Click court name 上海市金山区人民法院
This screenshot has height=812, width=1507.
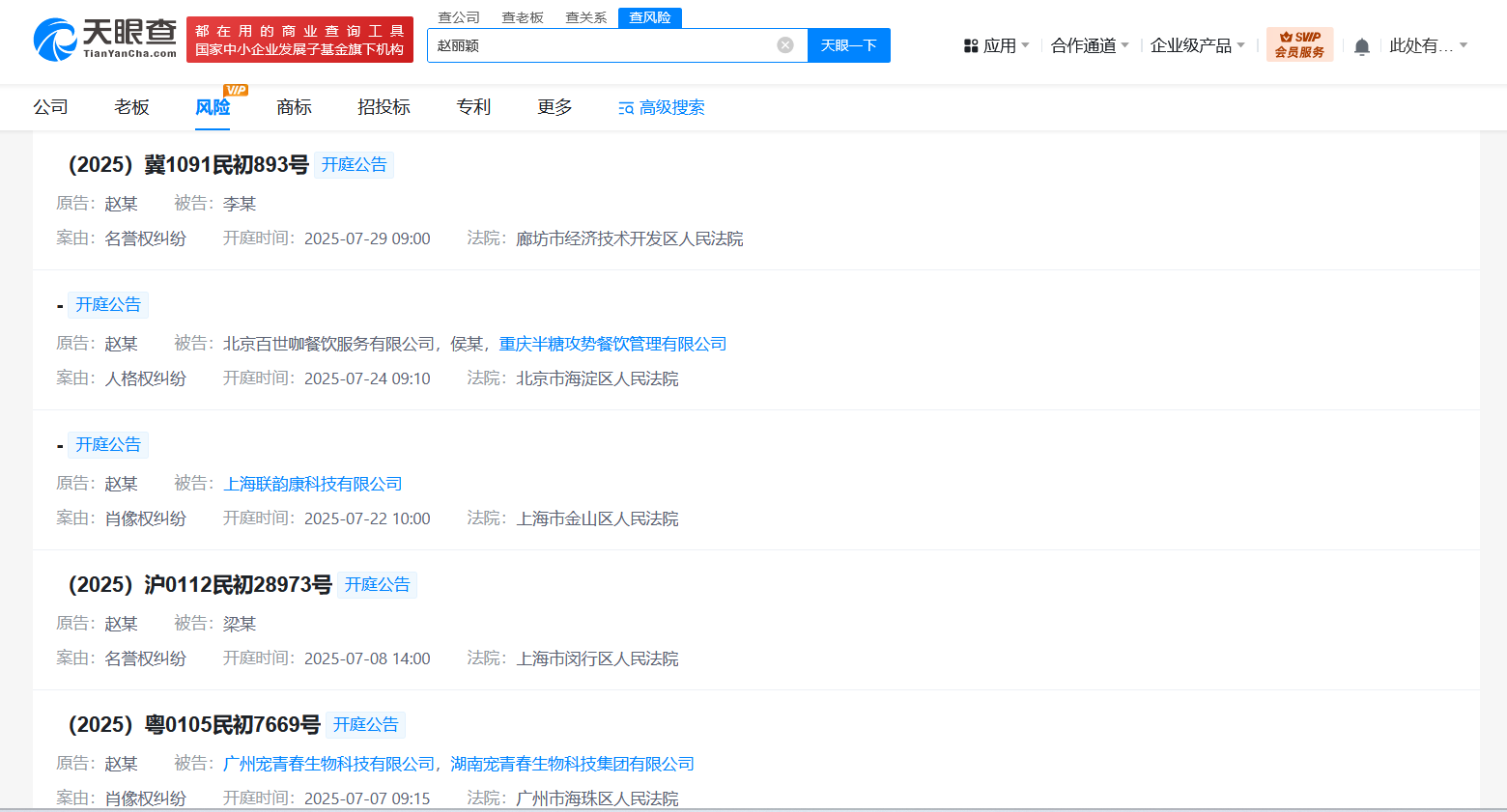click(597, 518)
